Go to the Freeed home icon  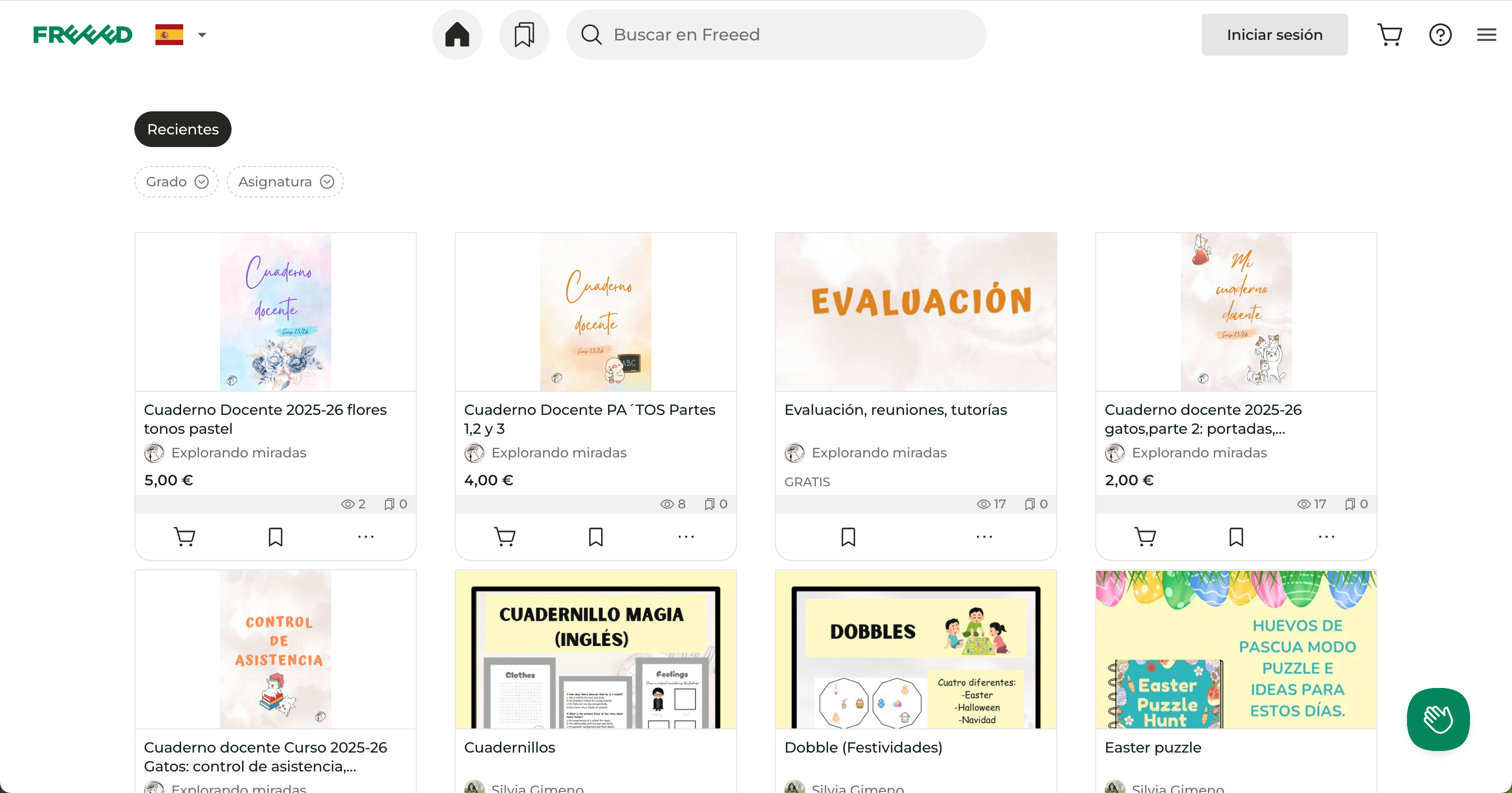[x=457, y=35]
